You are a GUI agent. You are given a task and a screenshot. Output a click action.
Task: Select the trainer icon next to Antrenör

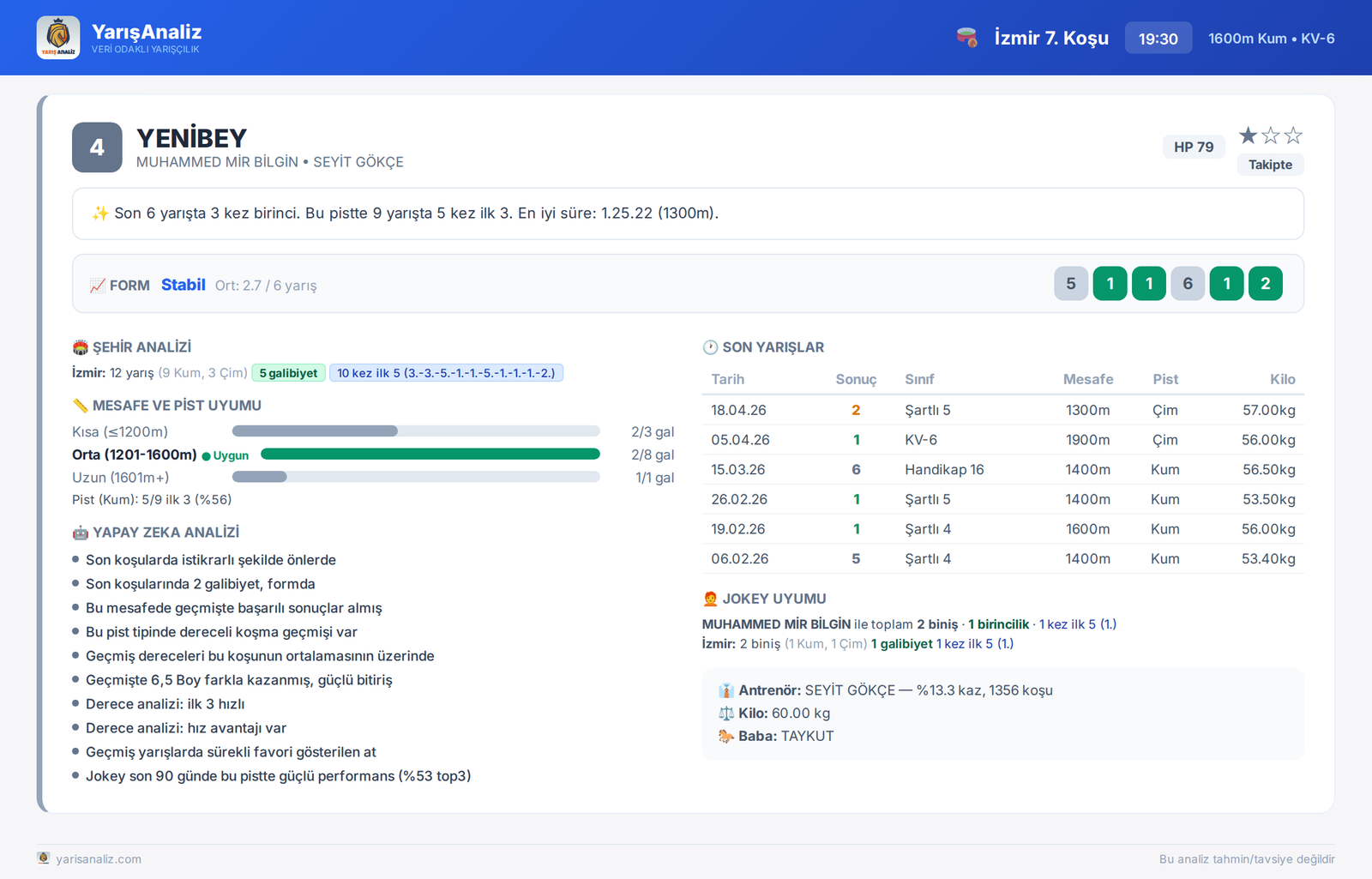coord(726,690)
